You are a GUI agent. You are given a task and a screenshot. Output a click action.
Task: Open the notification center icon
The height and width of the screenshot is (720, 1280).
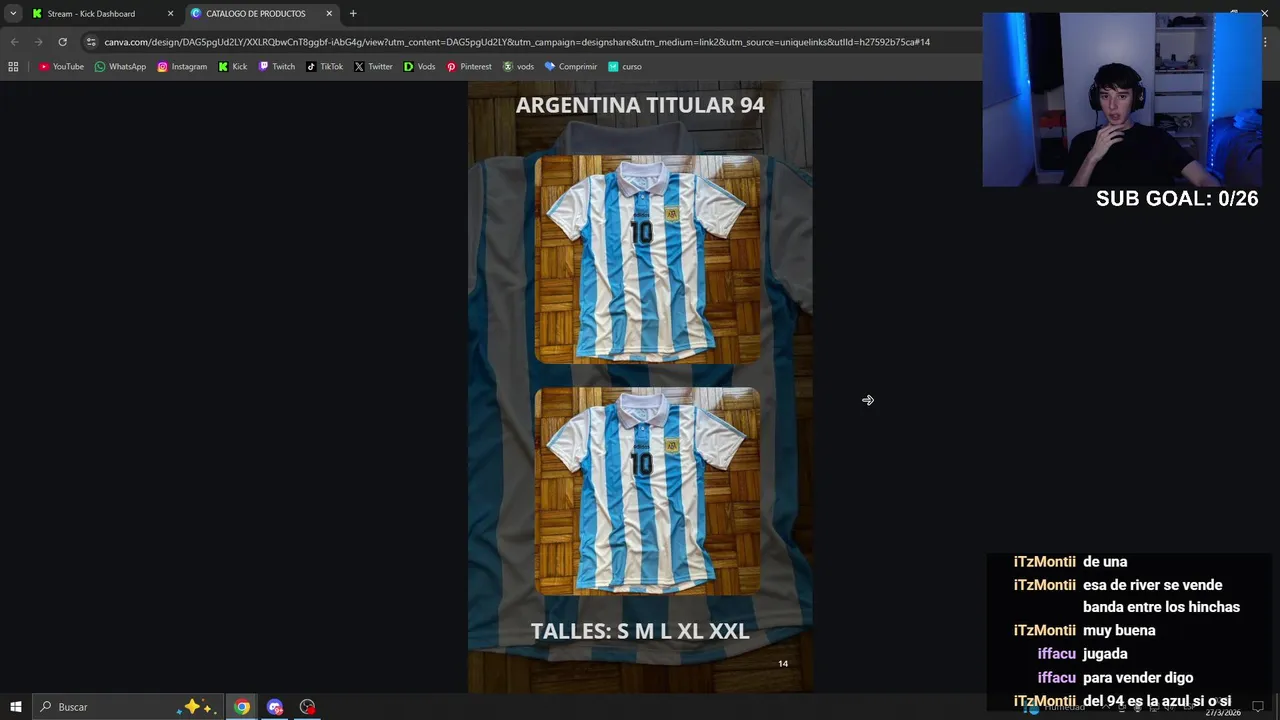(x=1258, y=707)
